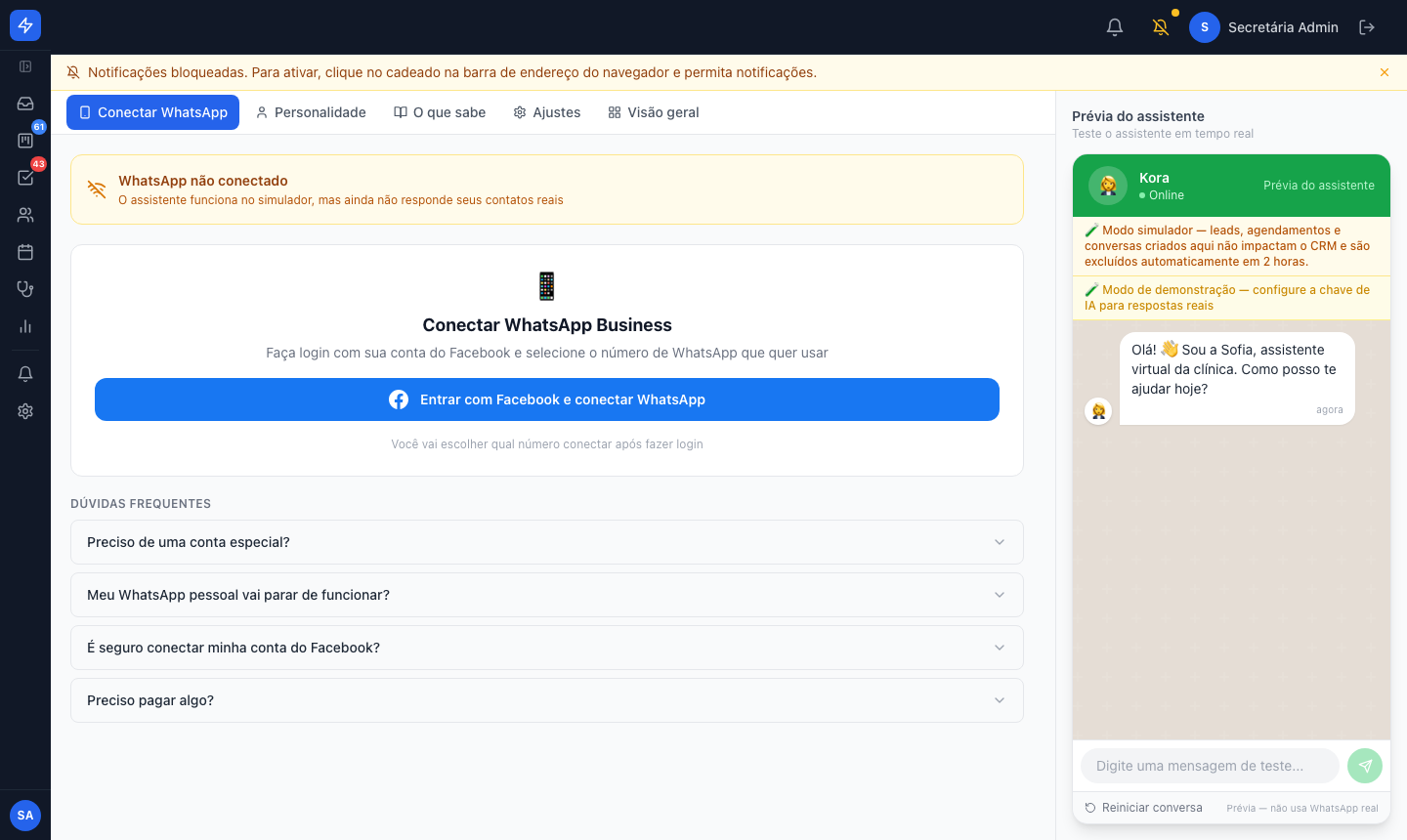
Task: Click 'Prévia — não usa WhatsApp real' text
Action: [x=1302, y=808]
